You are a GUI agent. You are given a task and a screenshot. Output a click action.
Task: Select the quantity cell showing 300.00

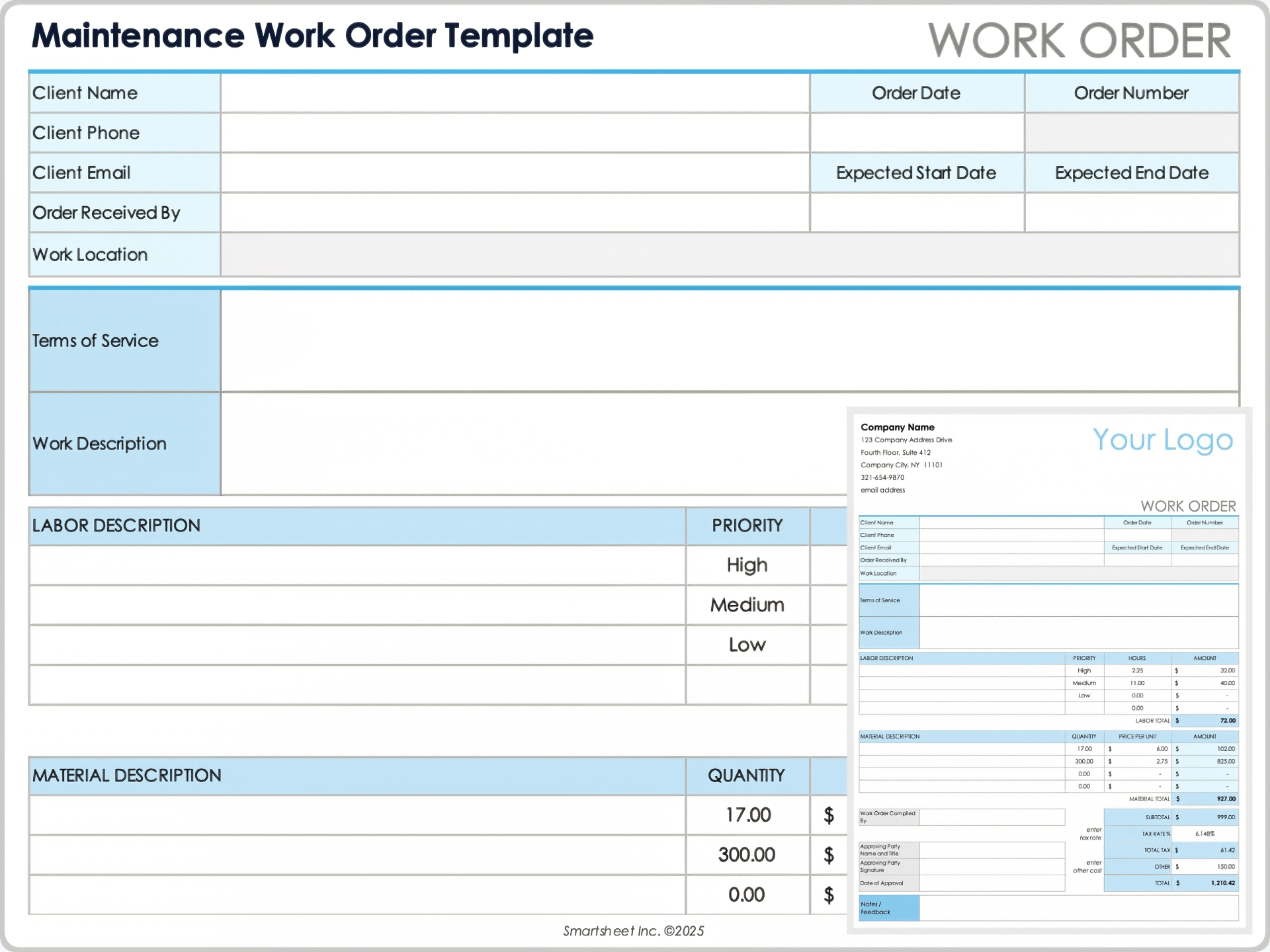point(746,854)
